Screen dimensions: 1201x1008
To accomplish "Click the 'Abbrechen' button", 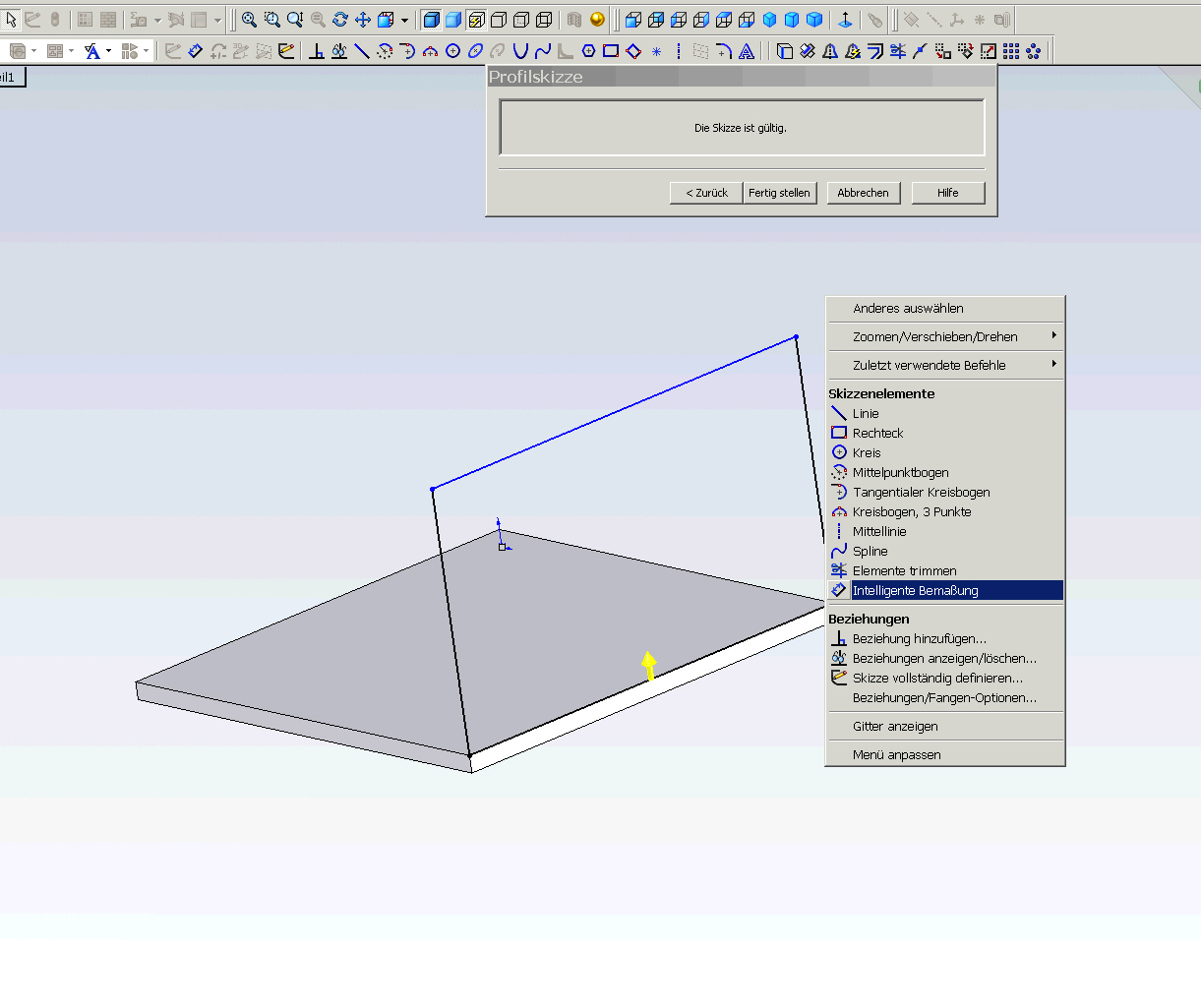I will [x=863, y=193].
